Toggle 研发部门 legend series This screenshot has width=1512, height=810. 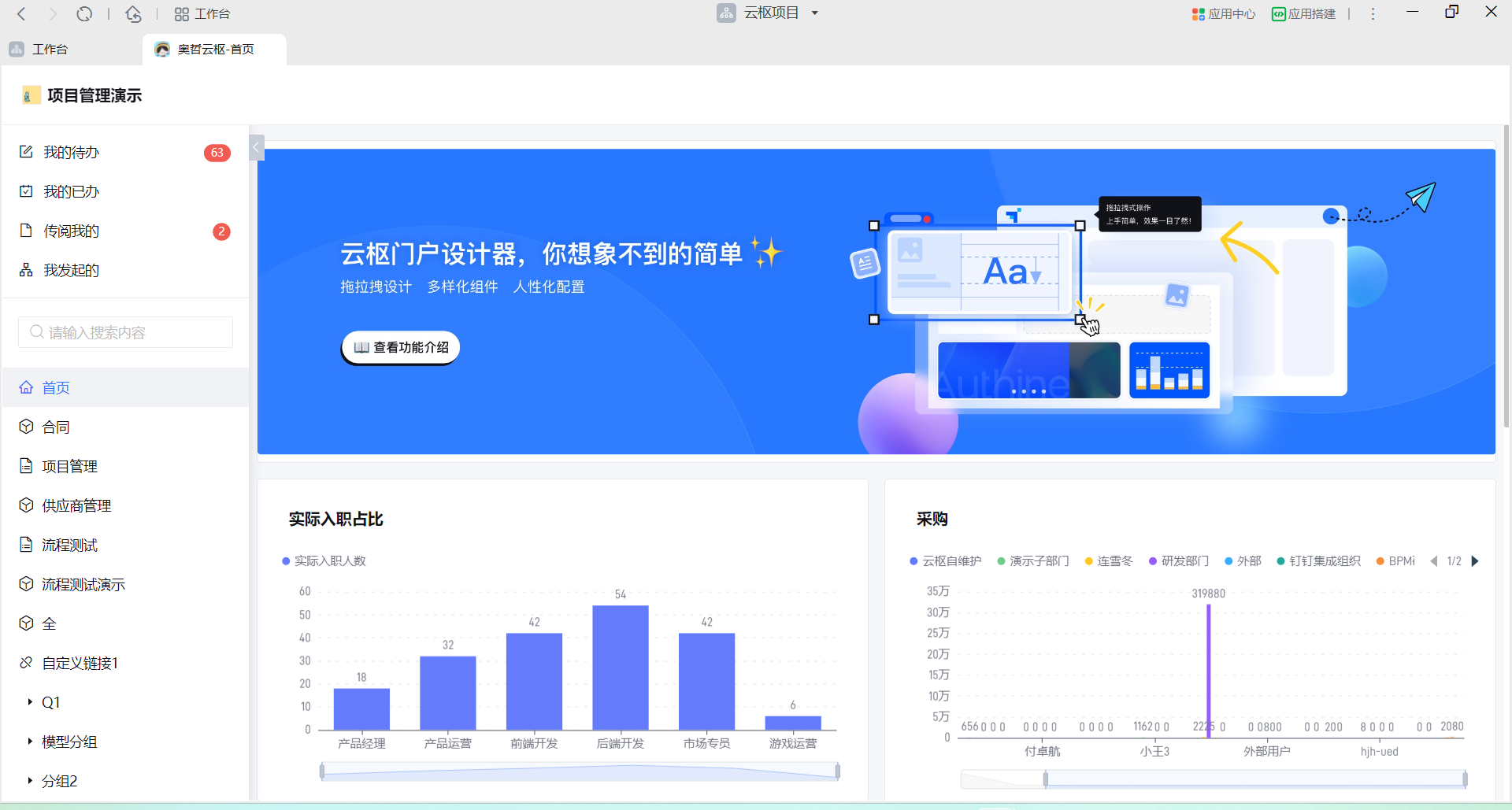click(x=1179, y=561)
